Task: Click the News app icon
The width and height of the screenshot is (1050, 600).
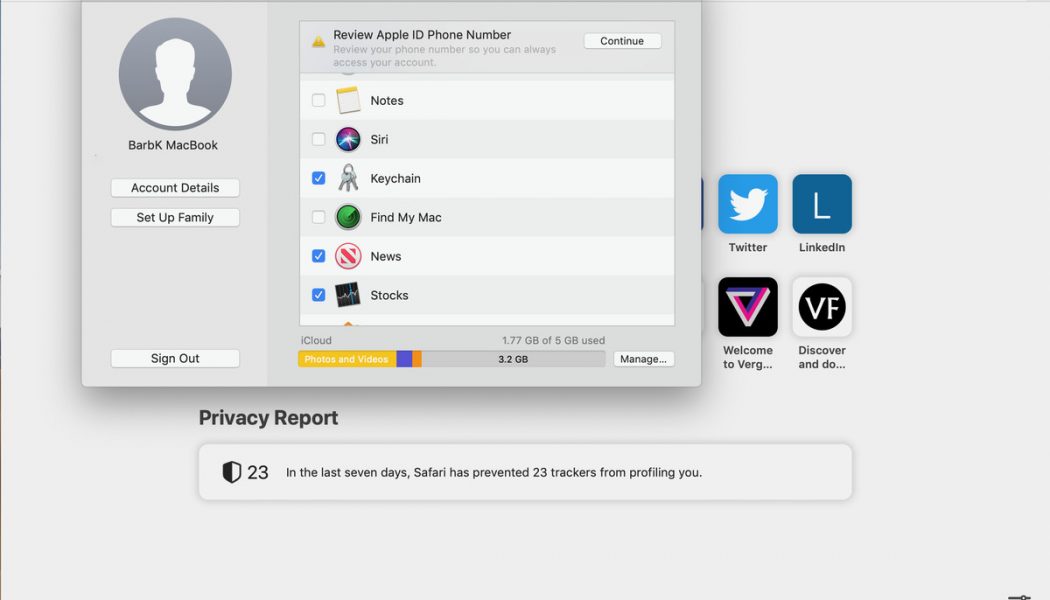Action: tap(346, 256)
